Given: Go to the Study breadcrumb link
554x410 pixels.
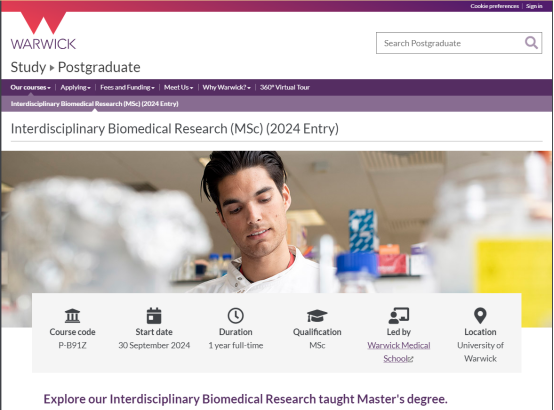Looking at the screenshot, I should 28,67.
